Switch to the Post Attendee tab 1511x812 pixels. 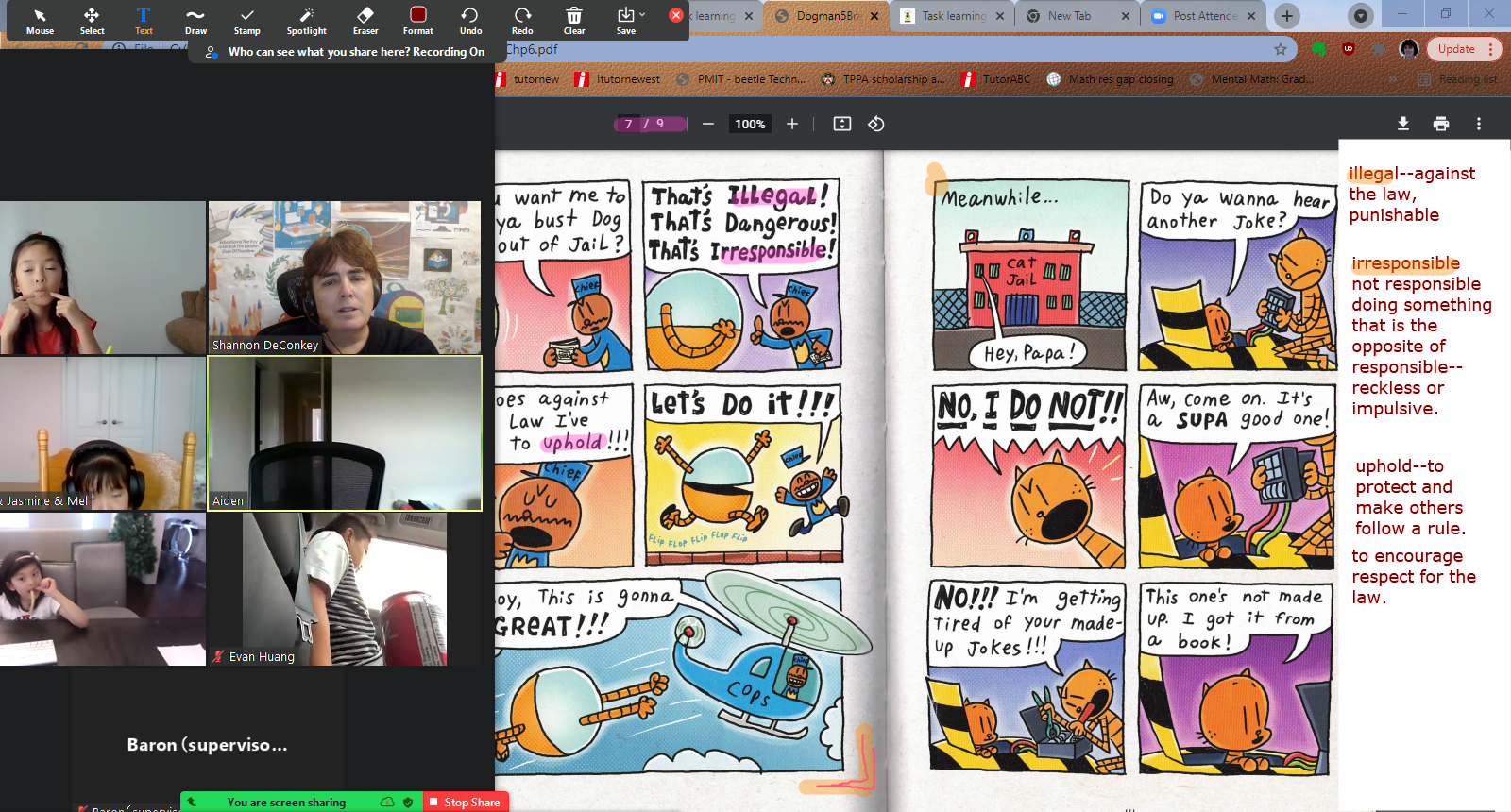(x=1204, y=16)
